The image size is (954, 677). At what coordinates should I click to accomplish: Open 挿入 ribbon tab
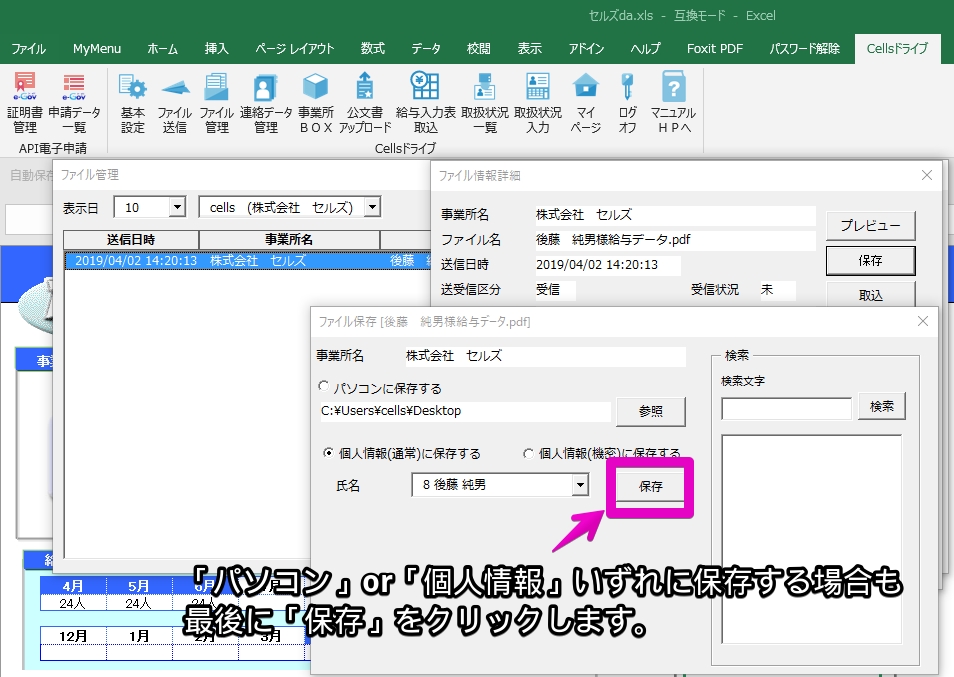click(x=217, y=49)
